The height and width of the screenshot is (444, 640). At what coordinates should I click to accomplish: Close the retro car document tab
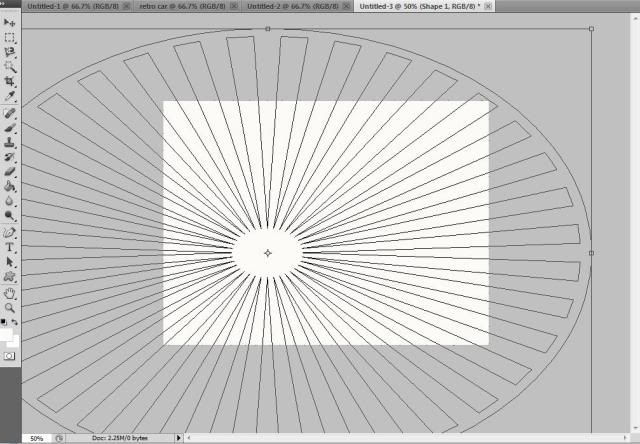(234, 6)
